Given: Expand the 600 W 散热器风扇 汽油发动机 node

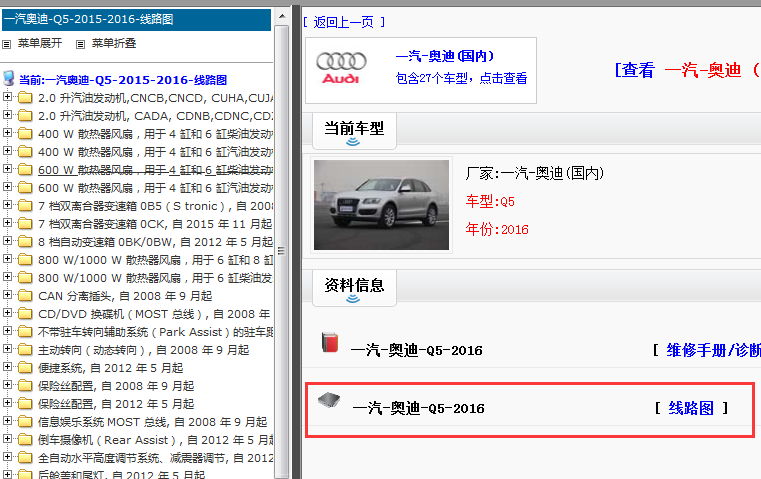Looking at the screenshot, I should coord(7,186).
